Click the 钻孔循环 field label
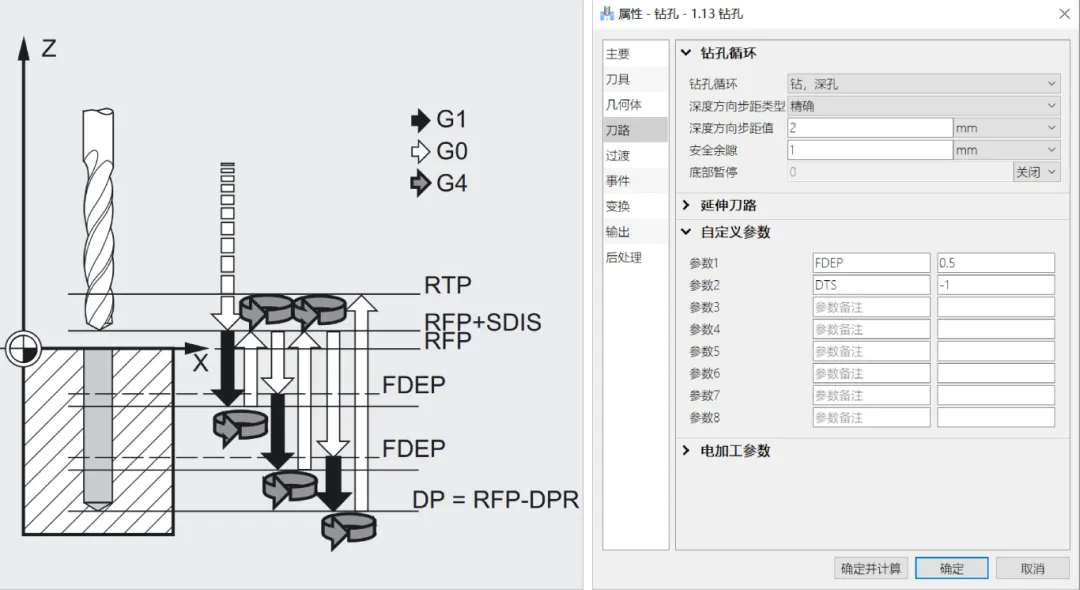The image size is (1080, 590). tap(713, 84)
